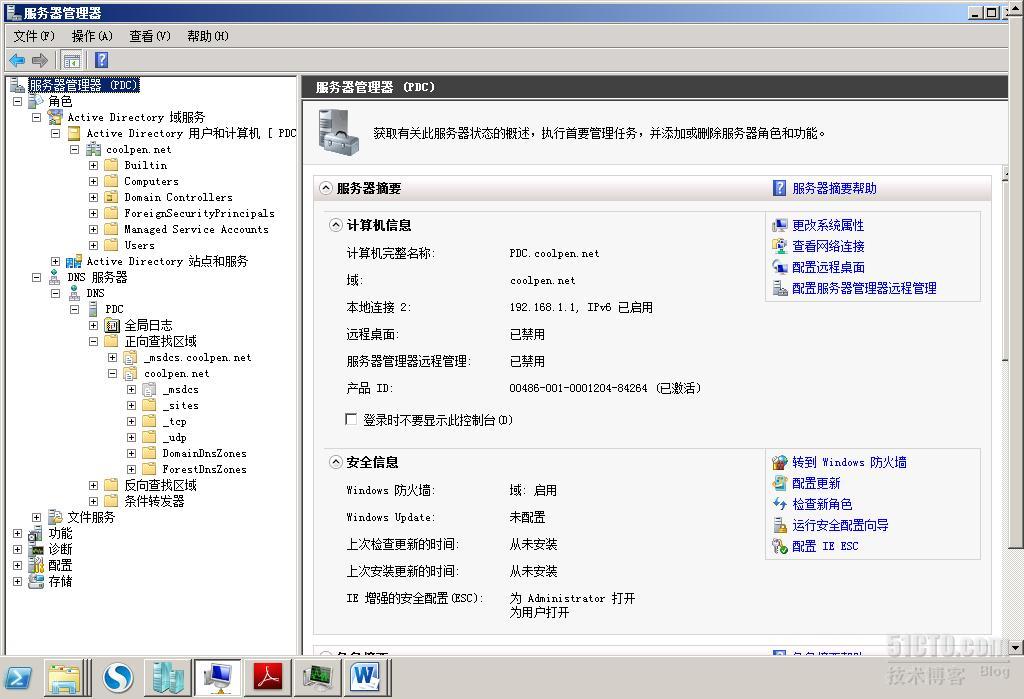This screenshot has height=699, width=1024.
Task: Click the DNS 服务器 role icon
Action: click(x=55, y=277)
